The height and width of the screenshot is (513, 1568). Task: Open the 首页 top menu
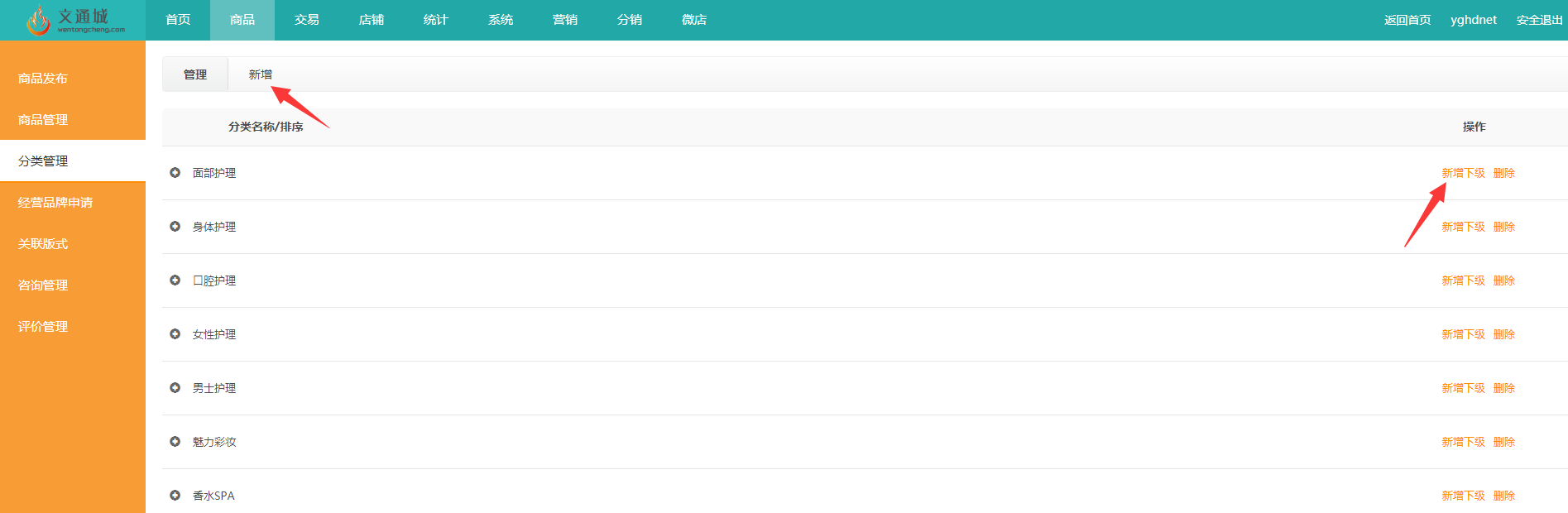178,20
